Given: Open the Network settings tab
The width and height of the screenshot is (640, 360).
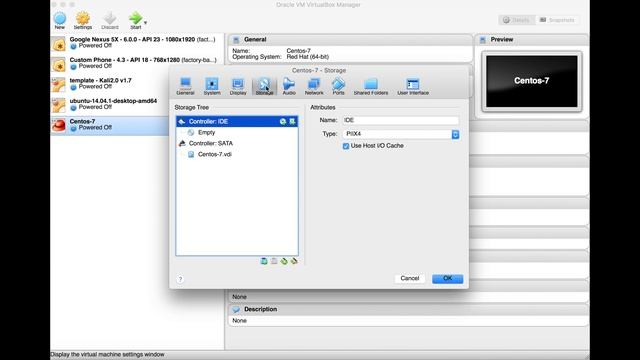Looking at the screenshot, I should coord(314,86).
